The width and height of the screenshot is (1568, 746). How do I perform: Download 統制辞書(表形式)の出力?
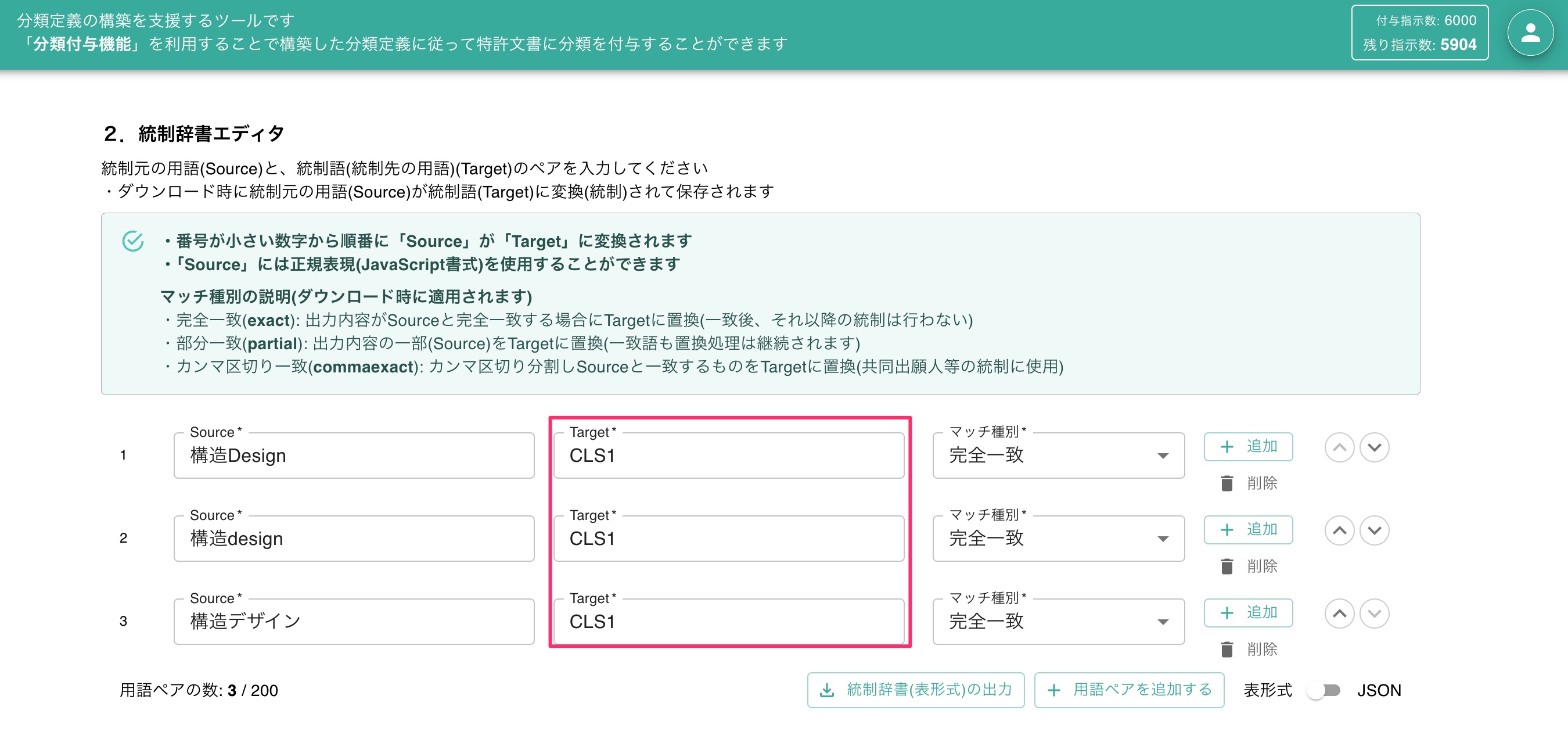[x=915, y=690]
